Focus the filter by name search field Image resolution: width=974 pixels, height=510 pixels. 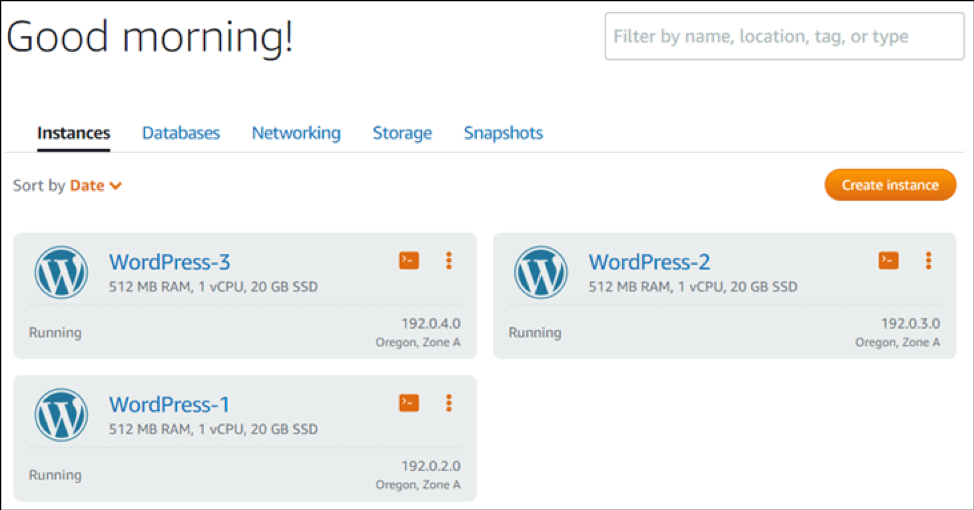click(785, 37)
